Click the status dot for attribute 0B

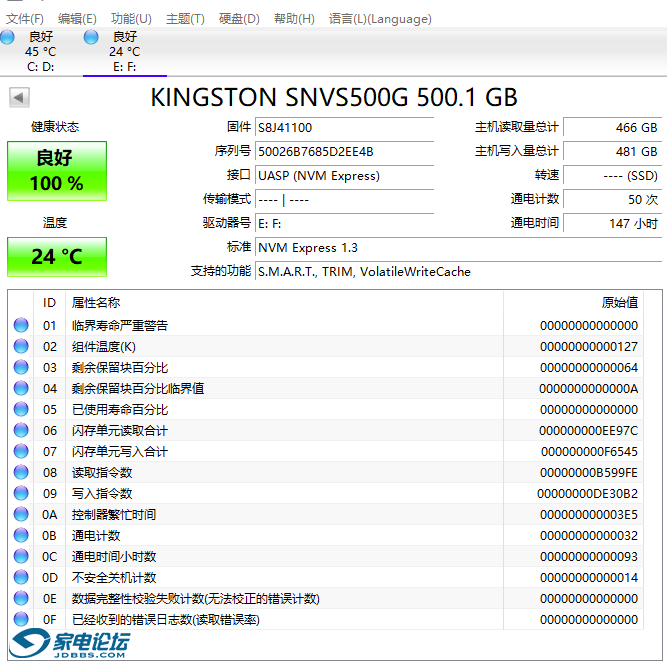point(21,535)
